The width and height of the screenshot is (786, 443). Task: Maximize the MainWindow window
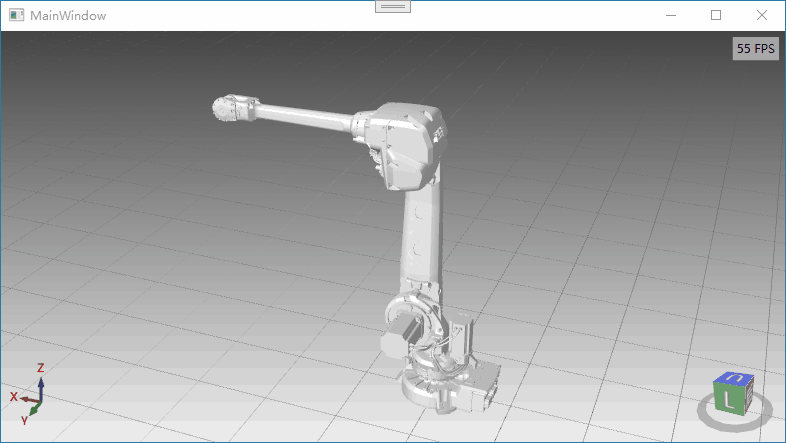point(716,15)
